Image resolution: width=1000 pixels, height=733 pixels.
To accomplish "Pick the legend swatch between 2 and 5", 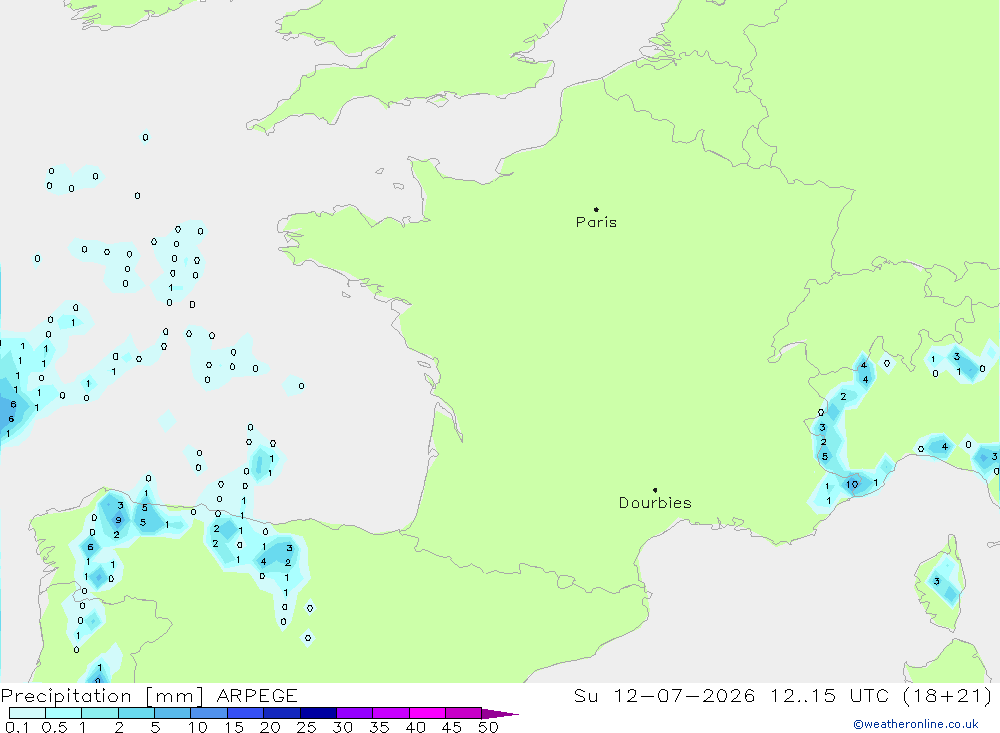I will [x=136, y=713].
